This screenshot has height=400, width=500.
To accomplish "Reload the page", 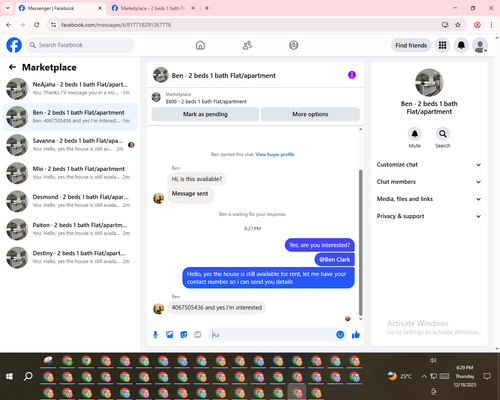I will [37, 25].
